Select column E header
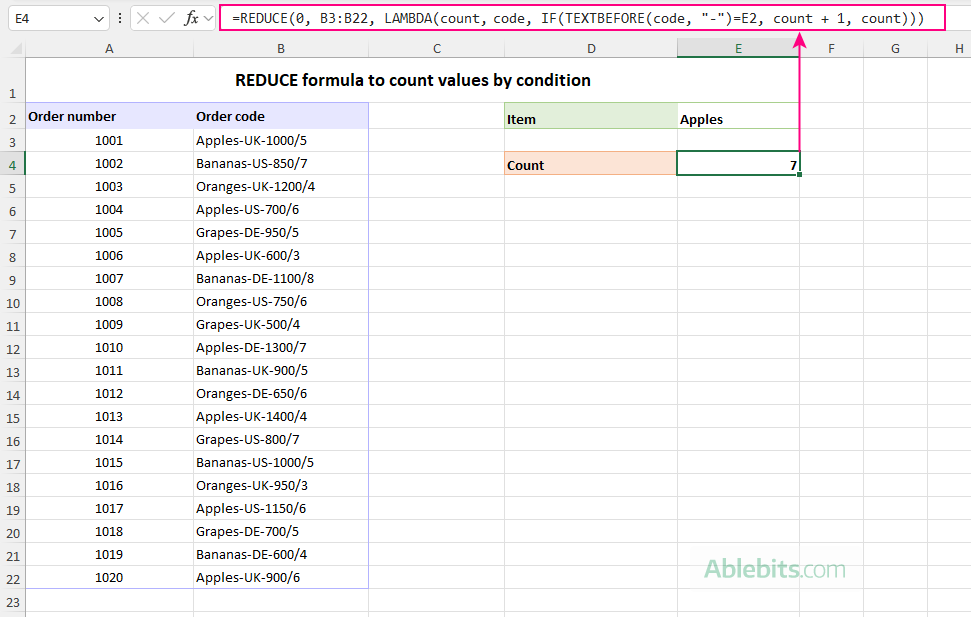Viewport: 971px width, 617px height. point(738,48)
